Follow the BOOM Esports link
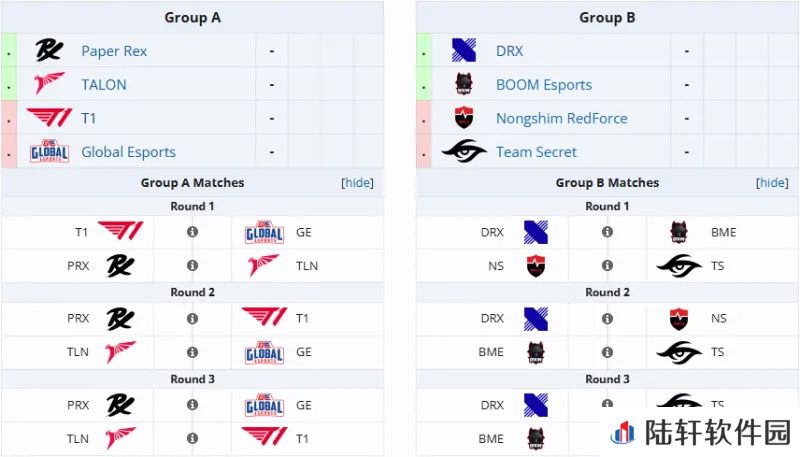The image size is (800, 457). coord(544,85)
